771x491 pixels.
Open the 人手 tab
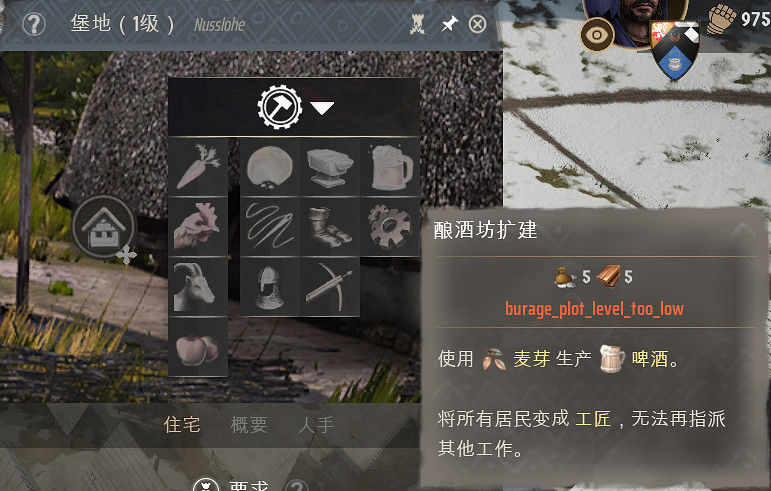coord(316,425)
